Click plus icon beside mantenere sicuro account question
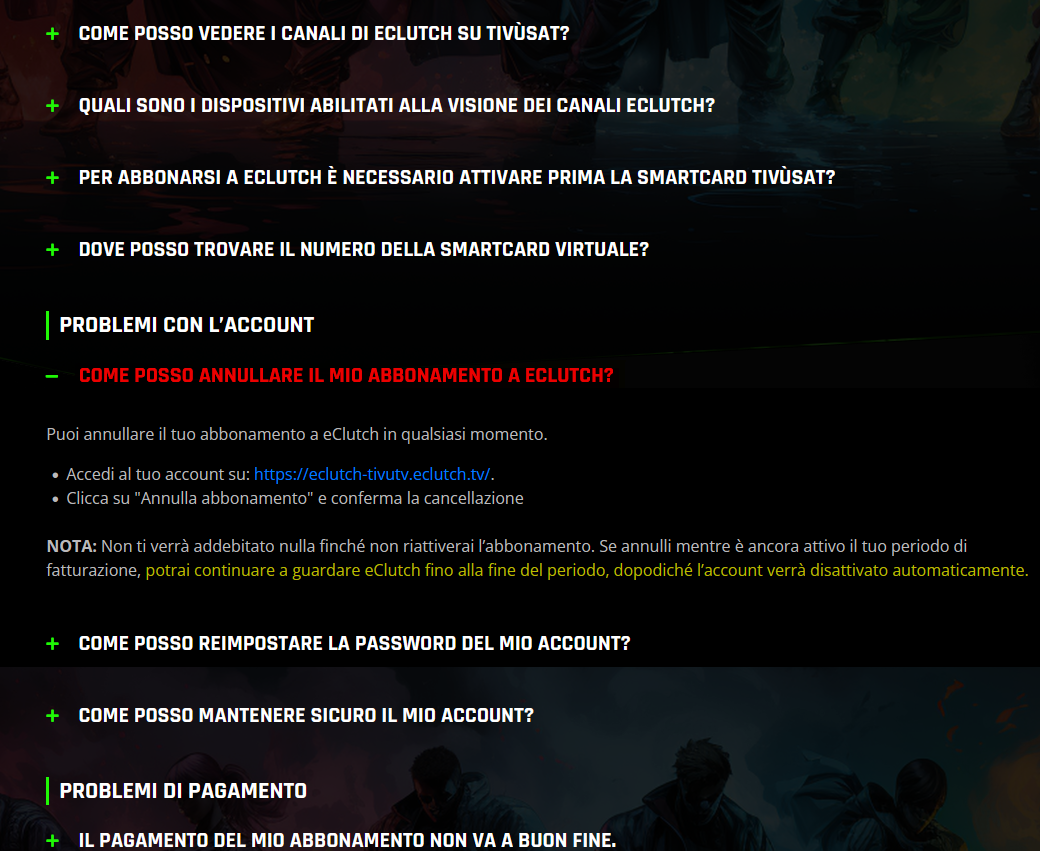1040x851 pixels. tap(52, 716)
